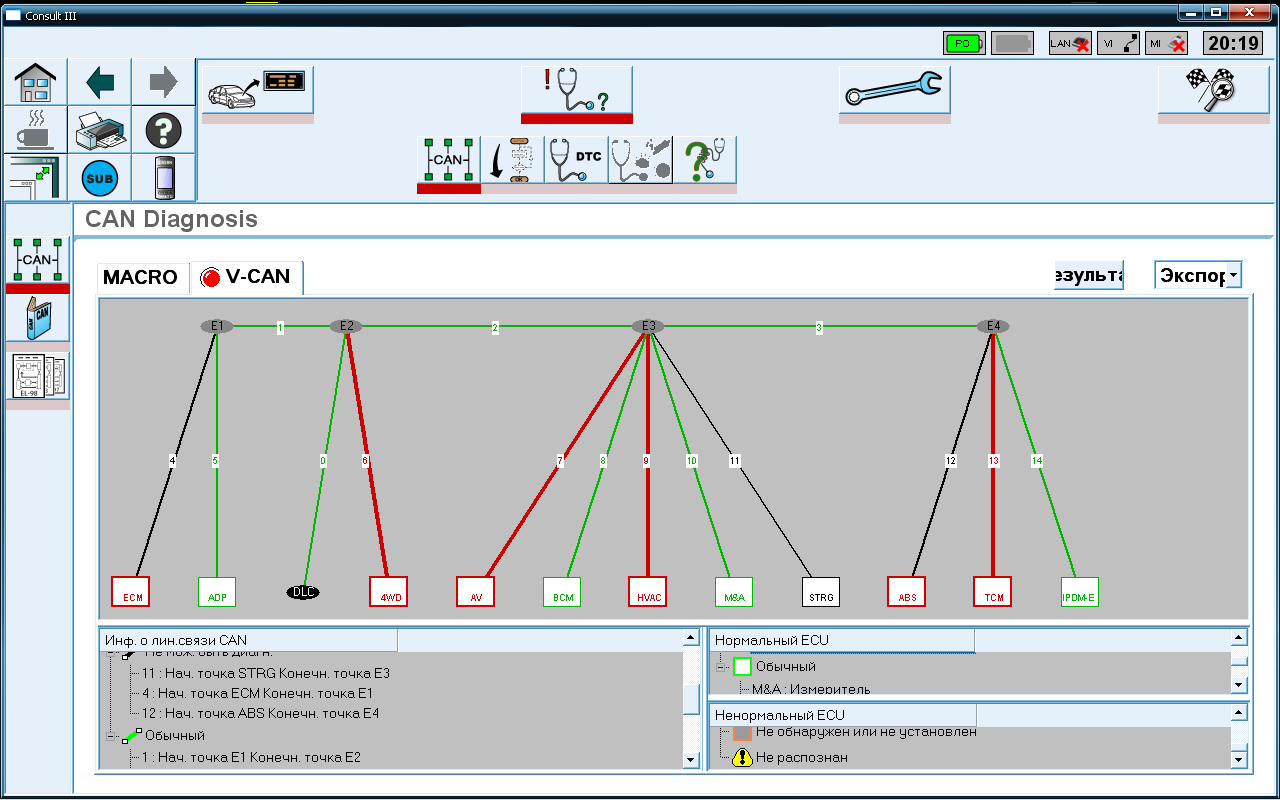The image size is (1280, 800).
Task: Open the vehicle data monitor icon
Action: [x=258, y=90]
